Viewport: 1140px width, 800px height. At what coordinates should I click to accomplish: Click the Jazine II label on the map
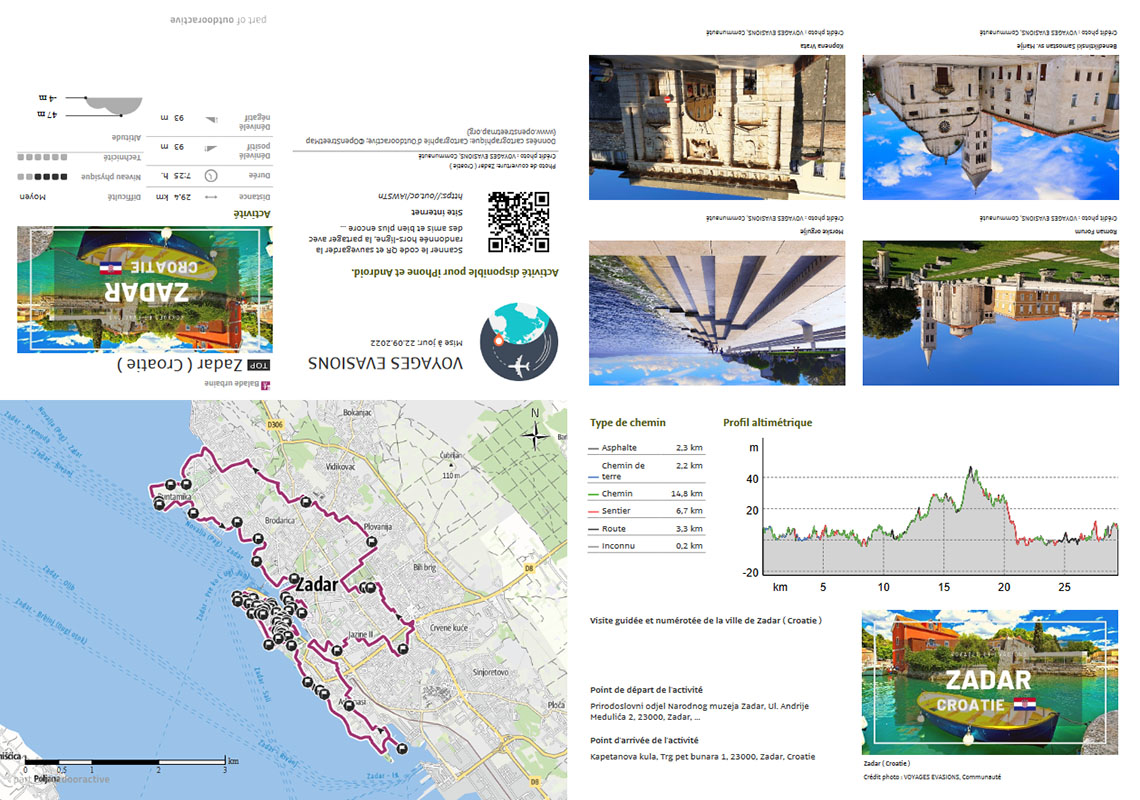tap(360, 634)
